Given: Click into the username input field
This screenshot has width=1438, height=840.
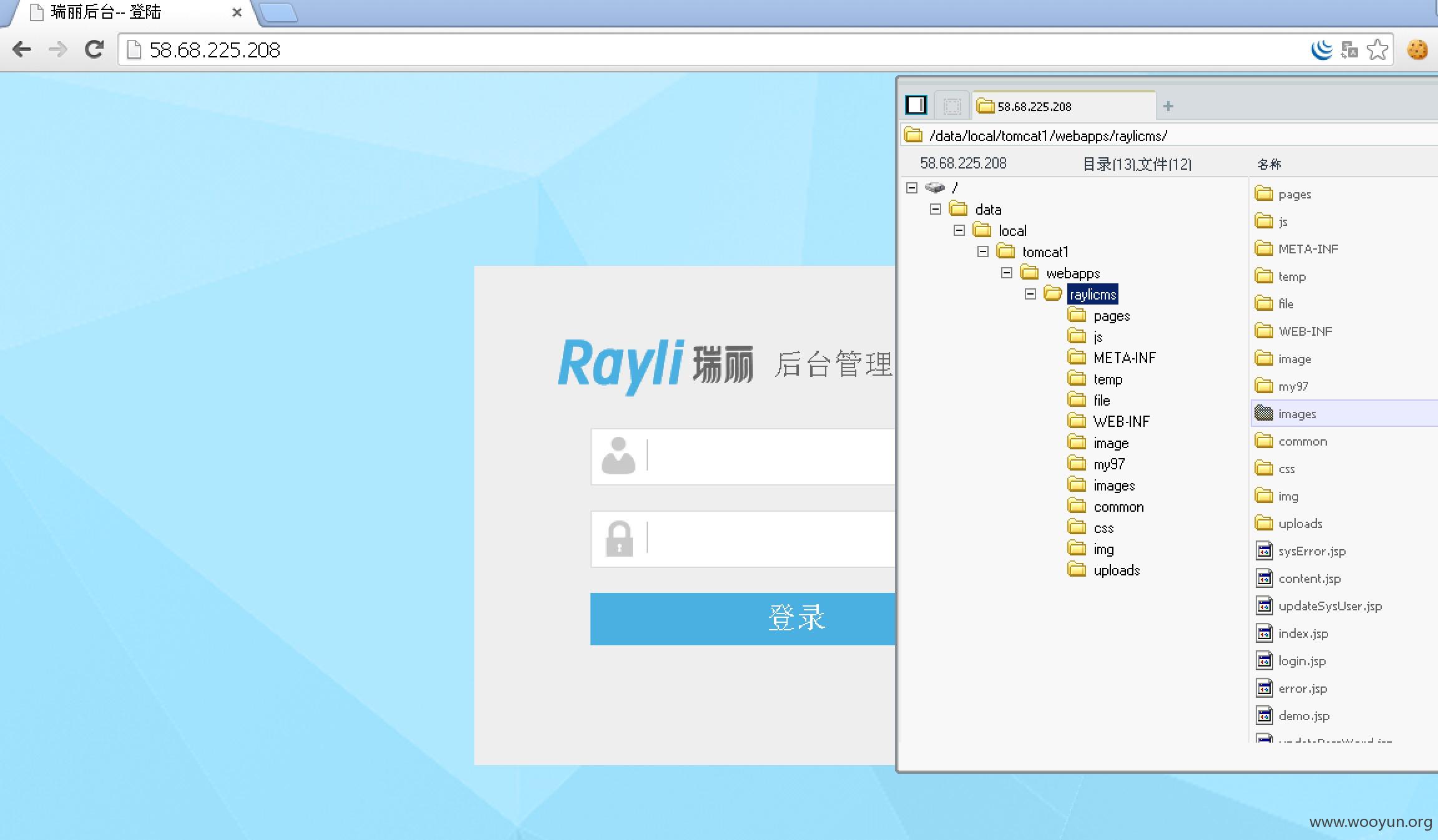Looking at the screenshot, I should pos(743,456).
